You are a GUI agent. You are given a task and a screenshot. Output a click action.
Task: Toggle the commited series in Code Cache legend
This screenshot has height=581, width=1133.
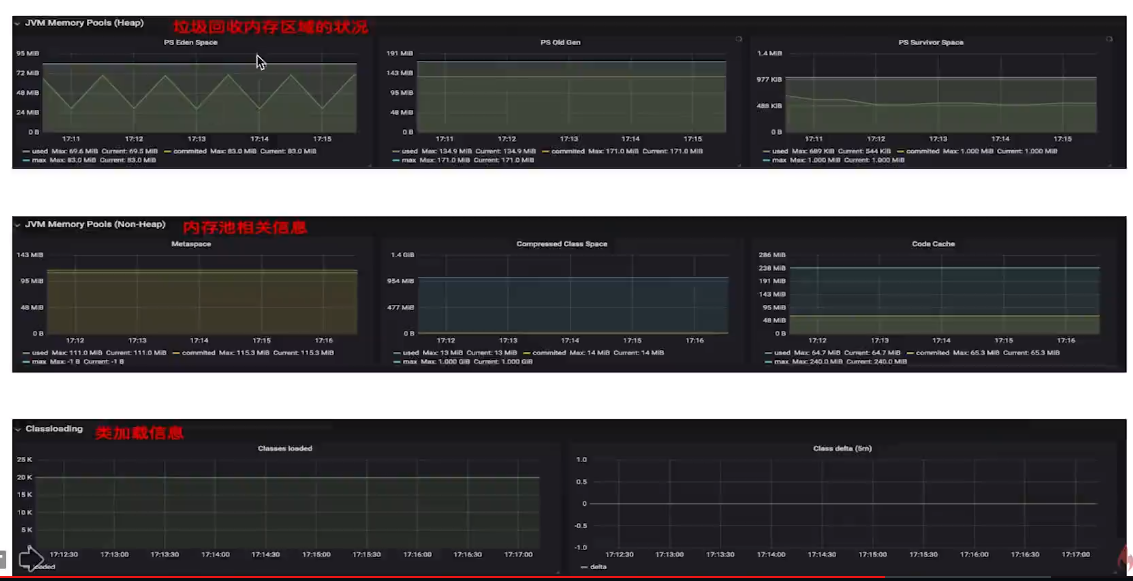[933, 353]
